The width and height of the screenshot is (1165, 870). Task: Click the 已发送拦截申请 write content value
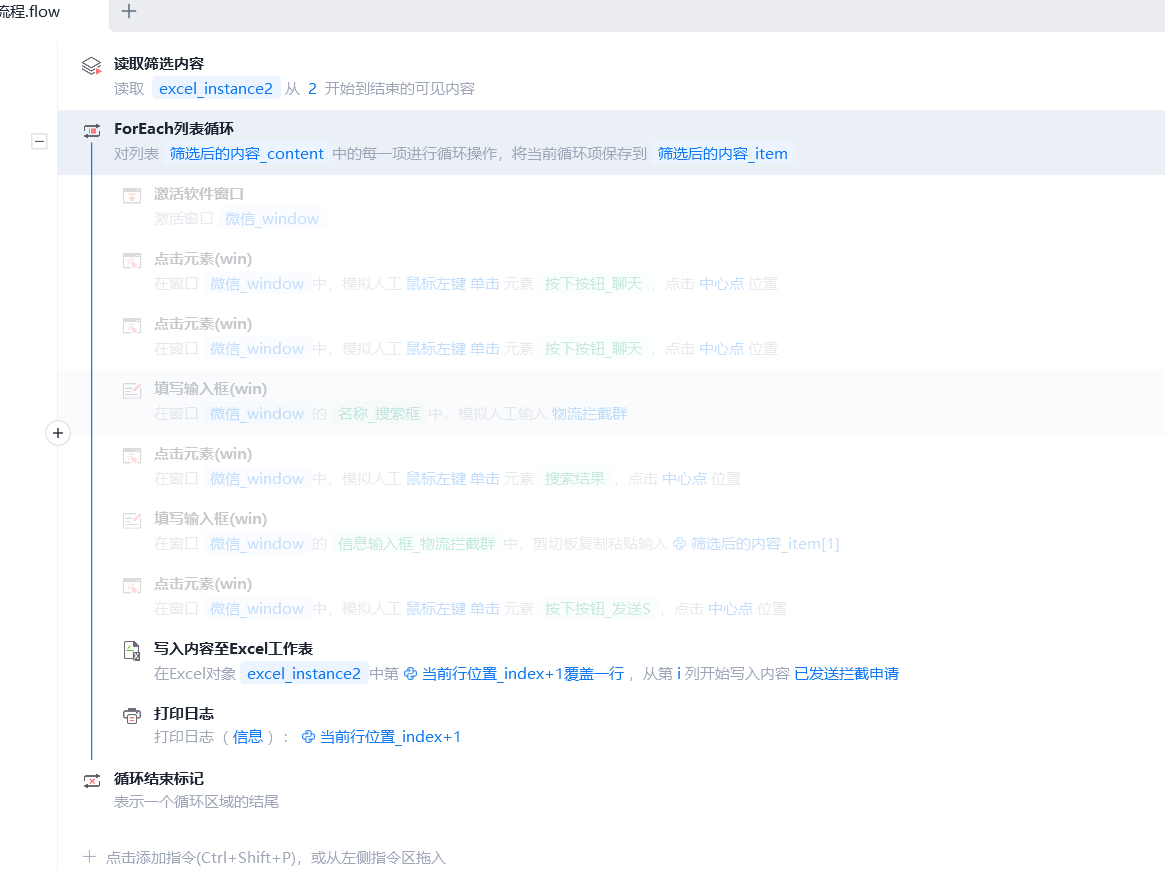[x=846, y=674]
